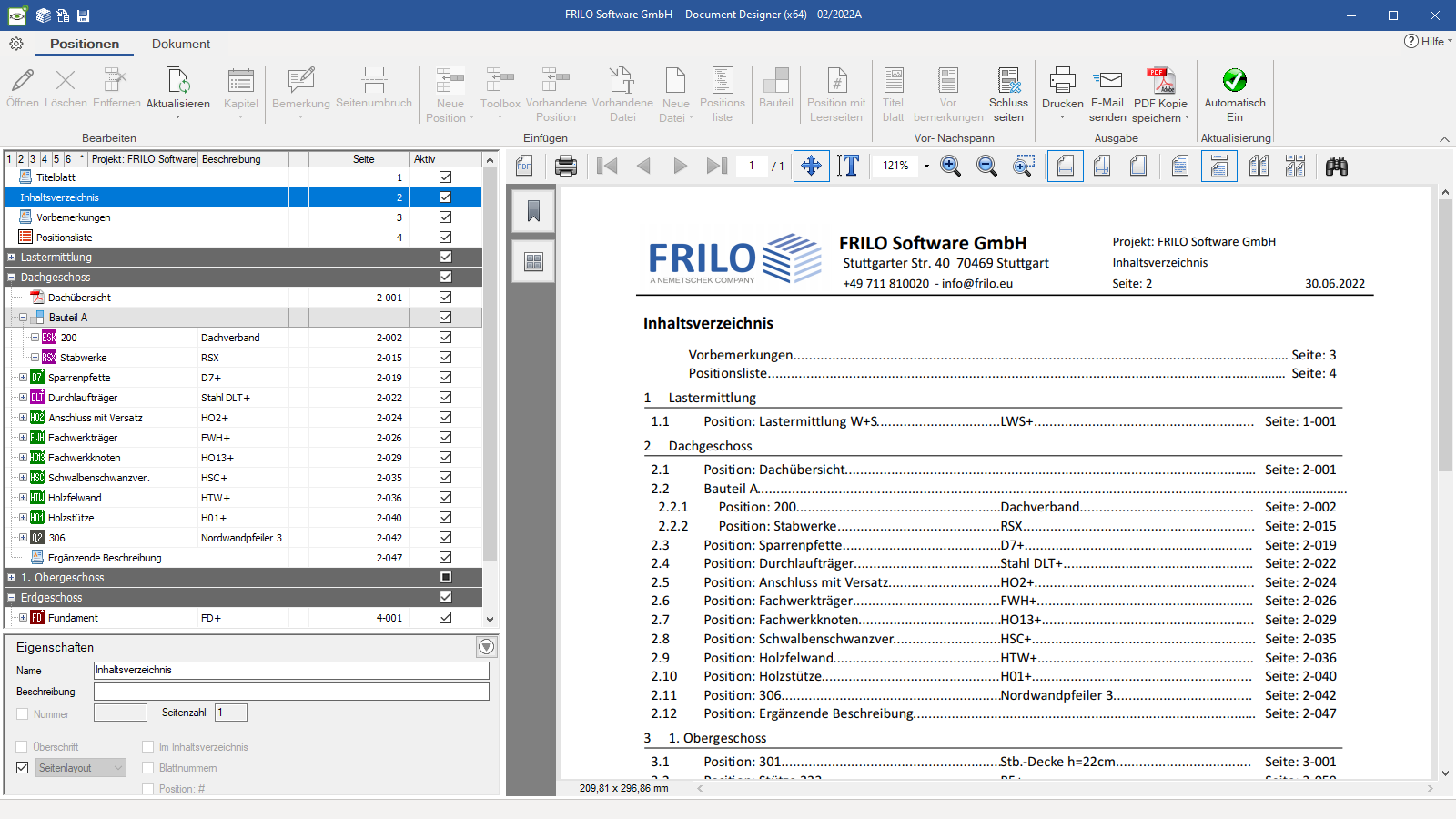Toggle Aktiv checkbox for Holzstütze

click(445, 518)
